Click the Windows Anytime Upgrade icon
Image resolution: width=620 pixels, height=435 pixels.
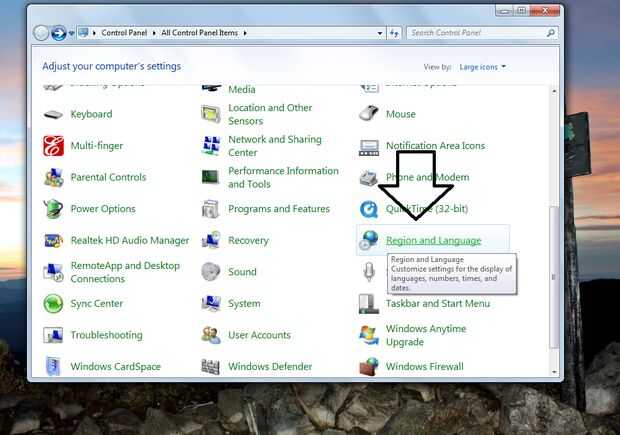pyautogui.click(x=369, y=335)
